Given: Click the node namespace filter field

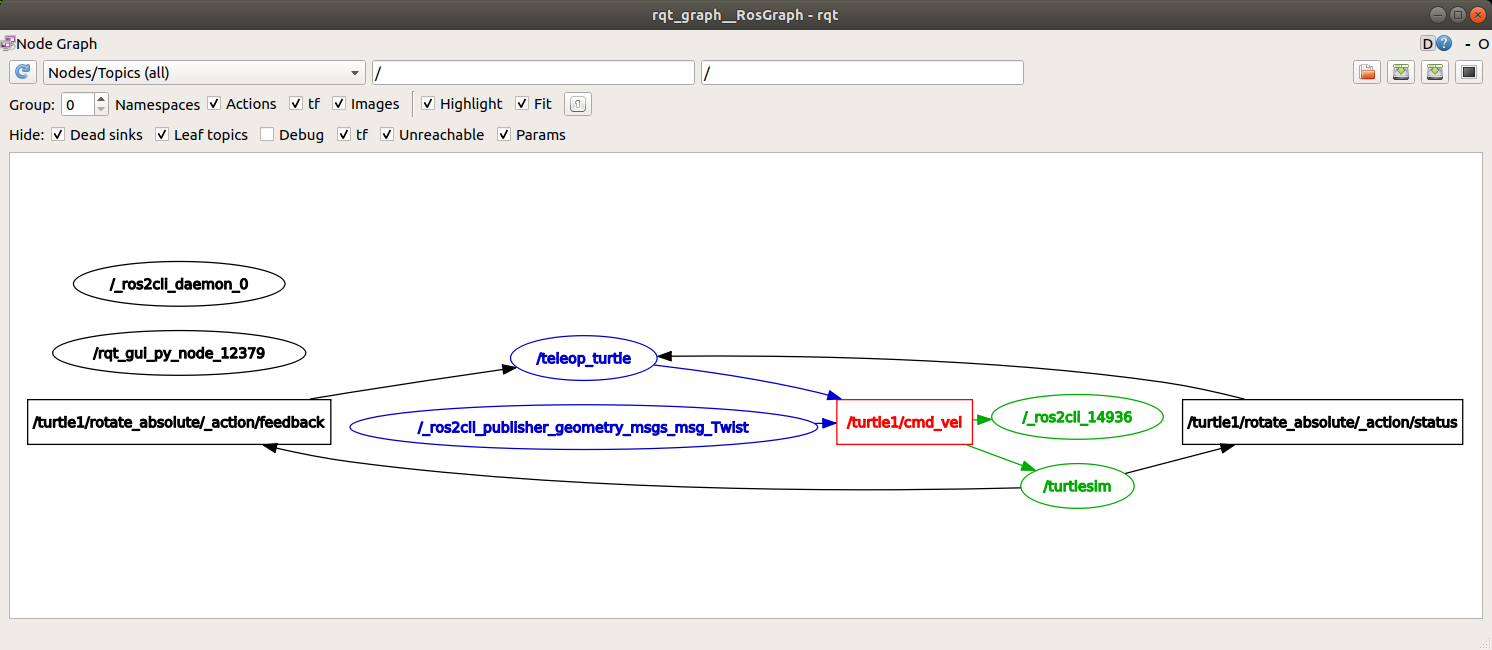Looking at the screenshot, I should coord(533,73).
